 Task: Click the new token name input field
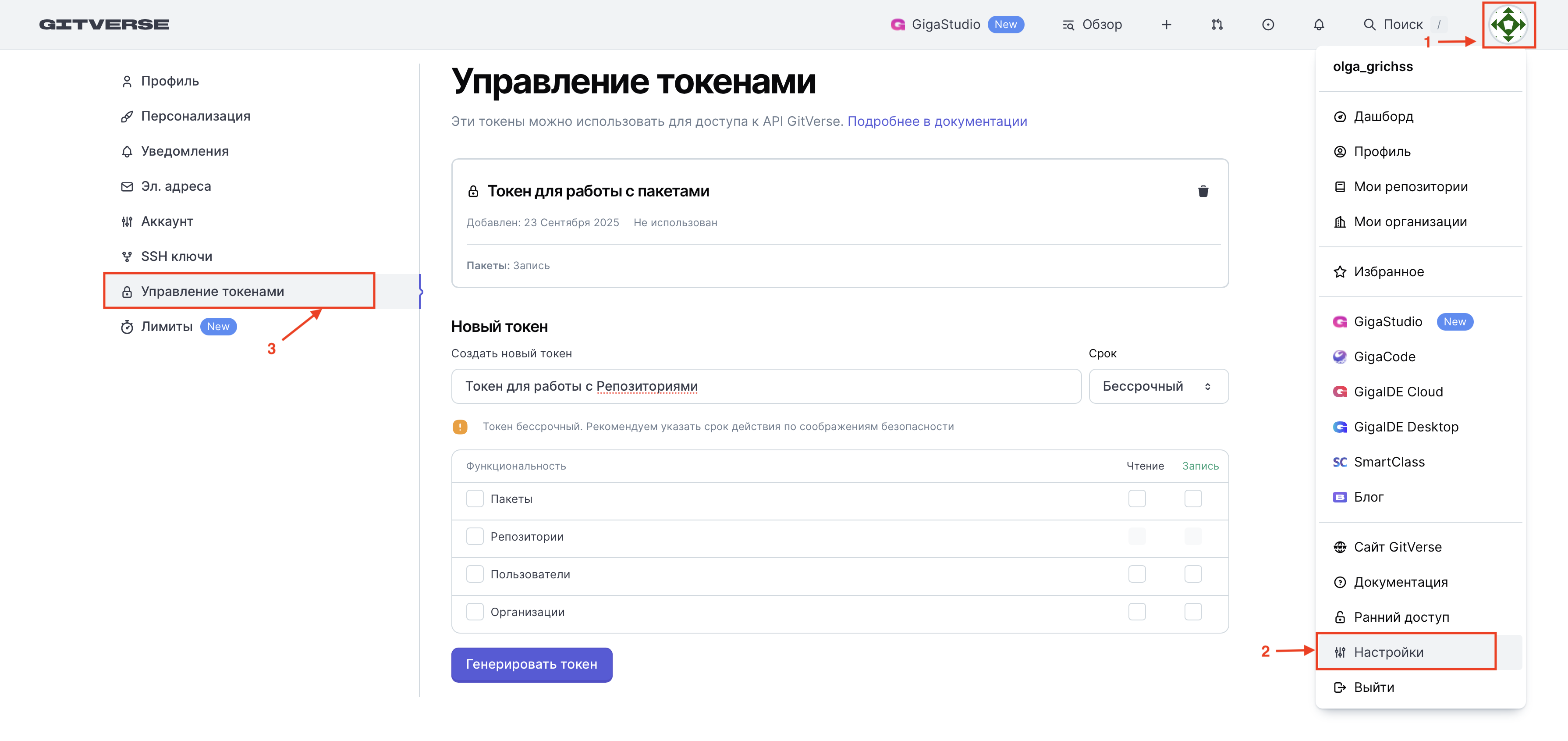(766, 386)
